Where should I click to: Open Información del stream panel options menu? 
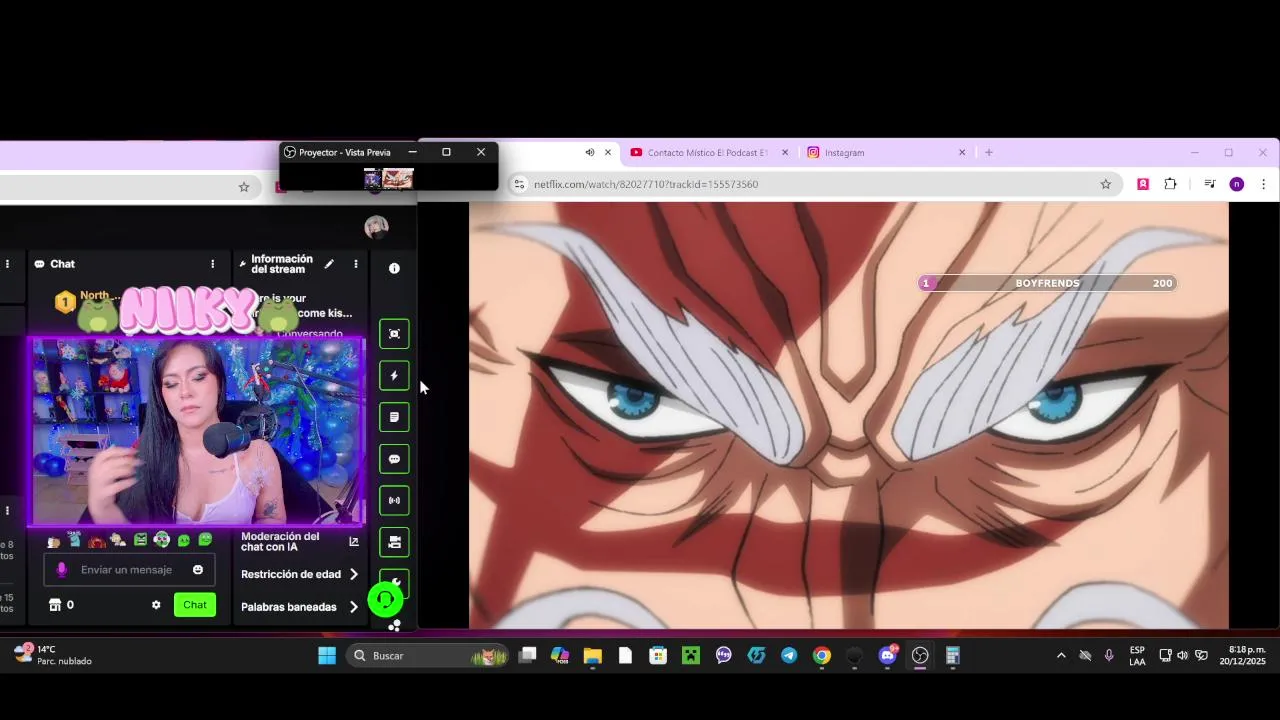(x=356, y=264)
